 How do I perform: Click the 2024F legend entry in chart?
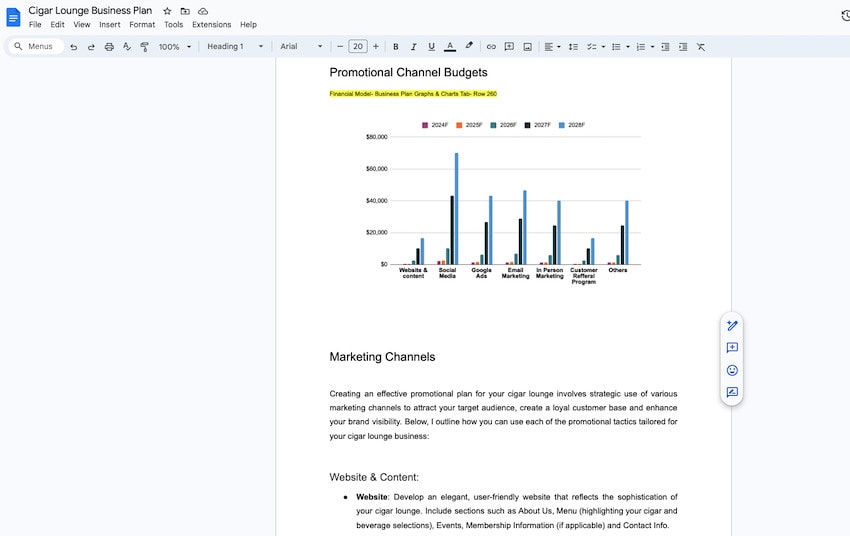pos(435,125)
